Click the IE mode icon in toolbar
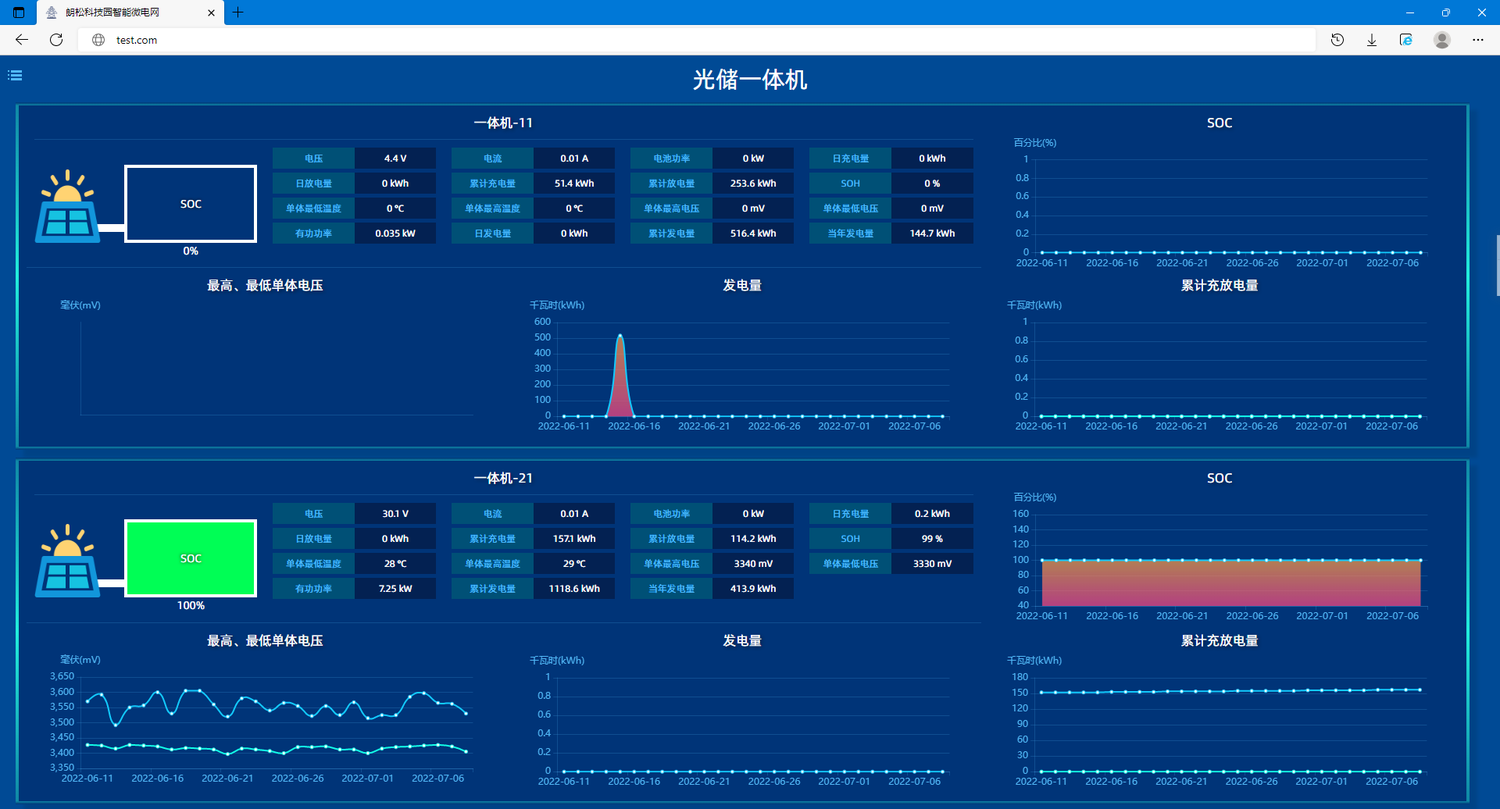This screenshot has width=1500, height=809. (1406, 40)
